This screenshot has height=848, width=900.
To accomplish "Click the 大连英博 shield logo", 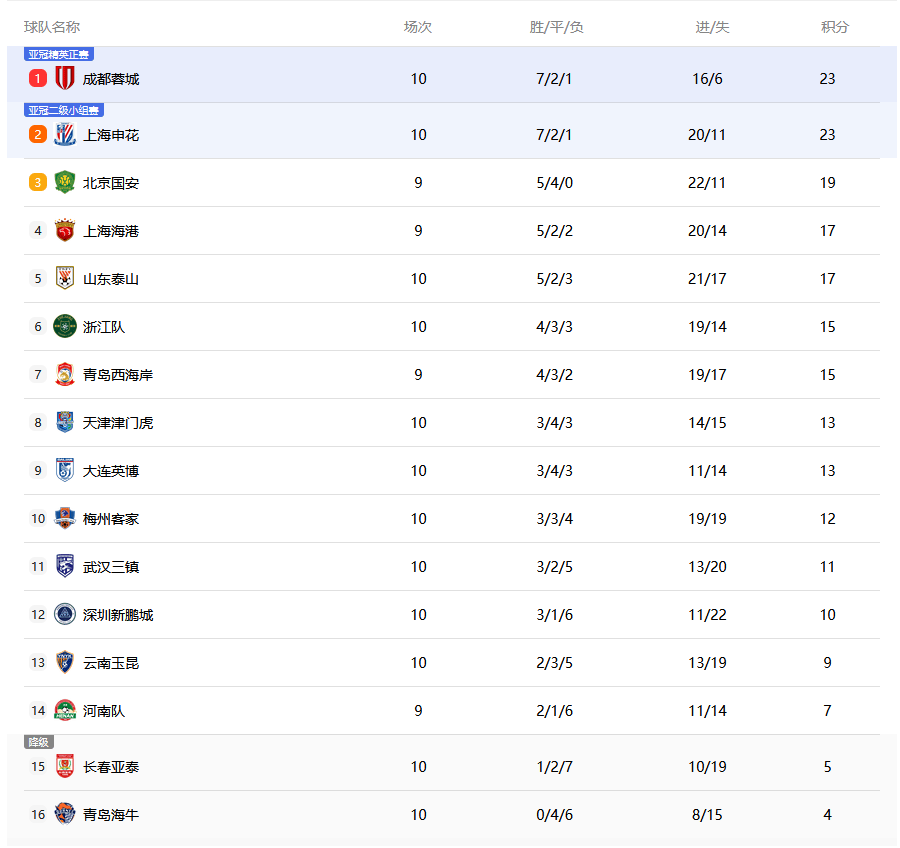I will (x=65, y=470).
